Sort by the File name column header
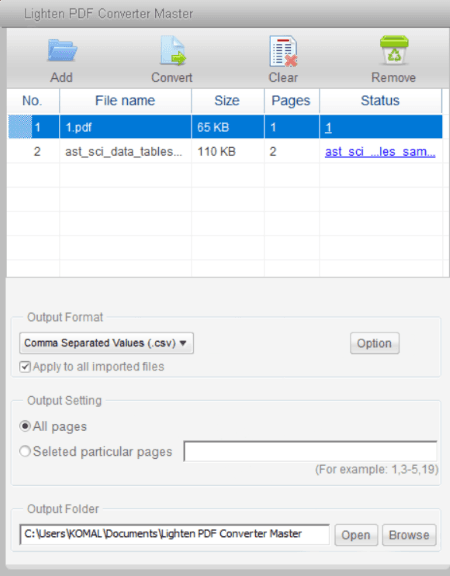This screenshot has height=576, width=450. point(125,101)
